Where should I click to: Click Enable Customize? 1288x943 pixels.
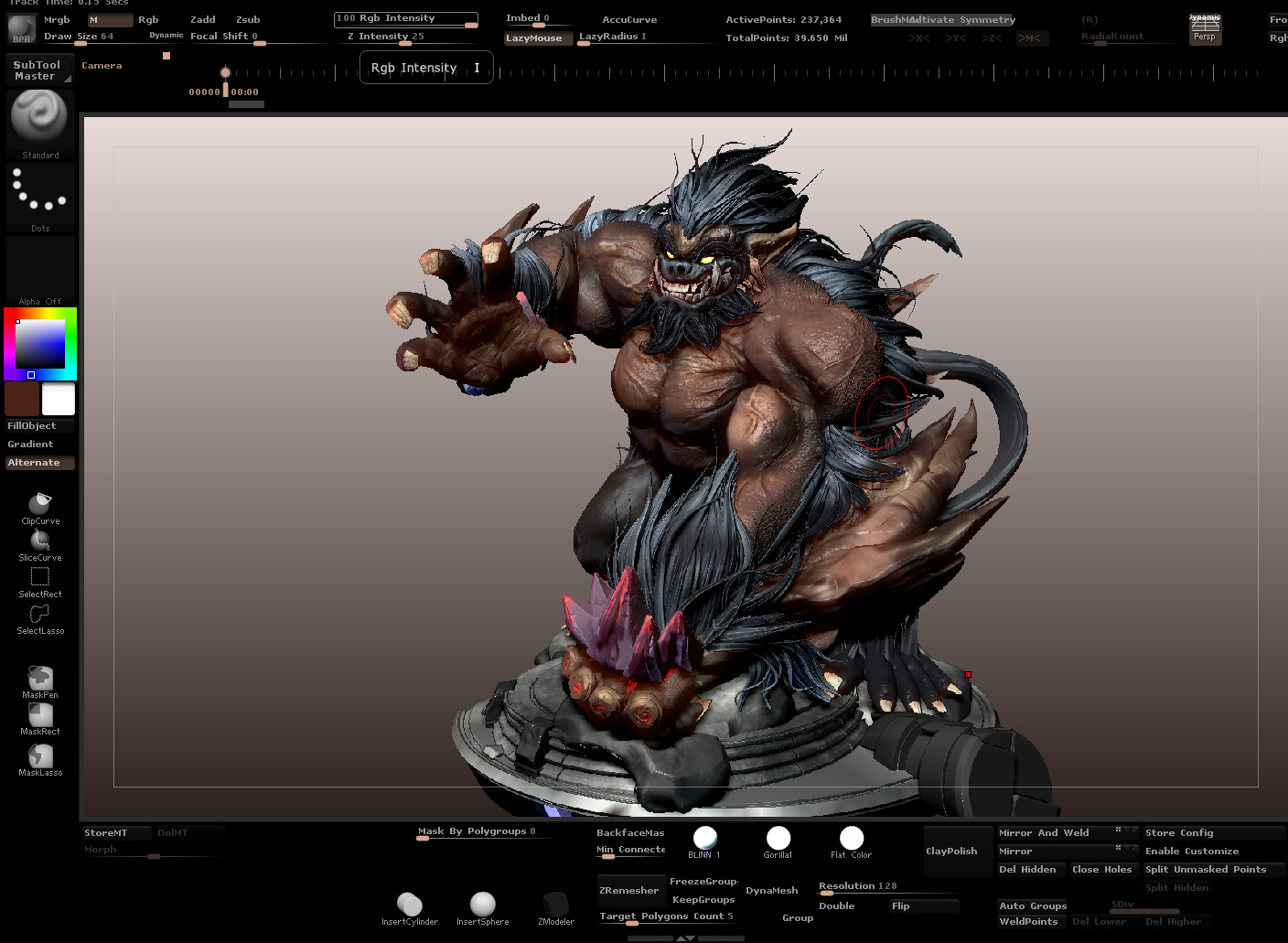[x=1213, y=852]
